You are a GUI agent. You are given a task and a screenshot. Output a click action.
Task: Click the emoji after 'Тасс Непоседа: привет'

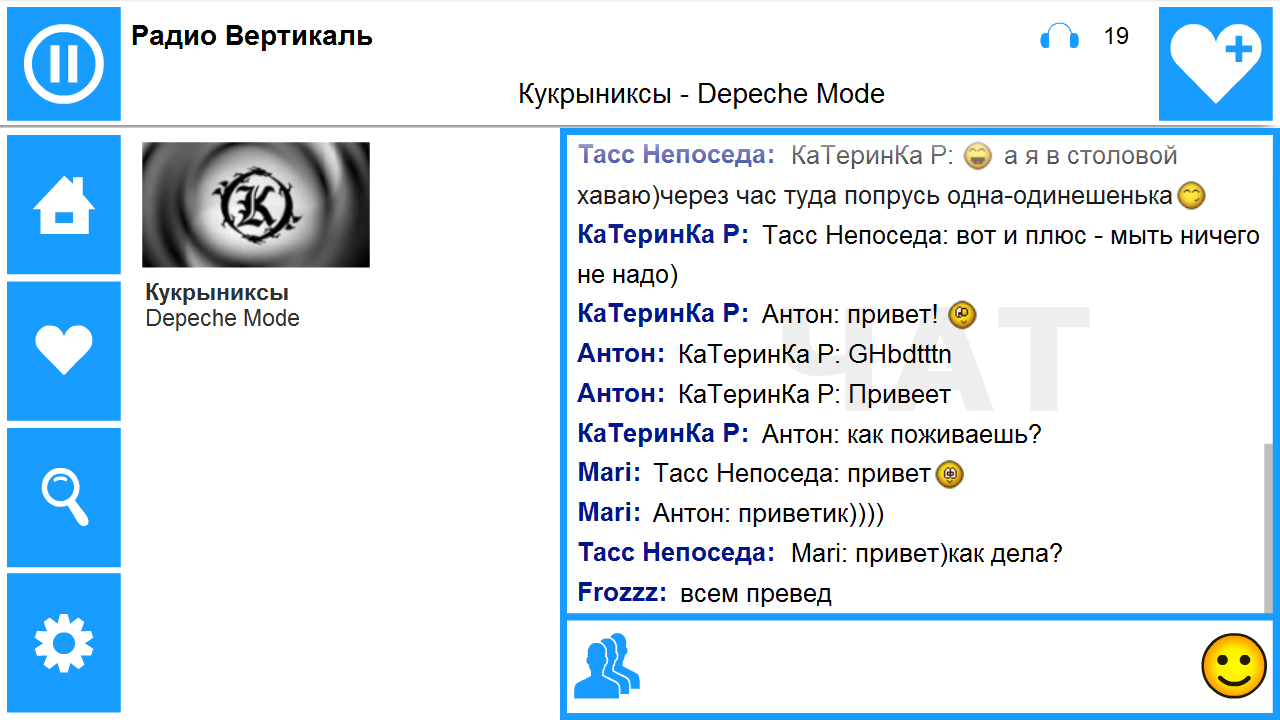point(949,474)
